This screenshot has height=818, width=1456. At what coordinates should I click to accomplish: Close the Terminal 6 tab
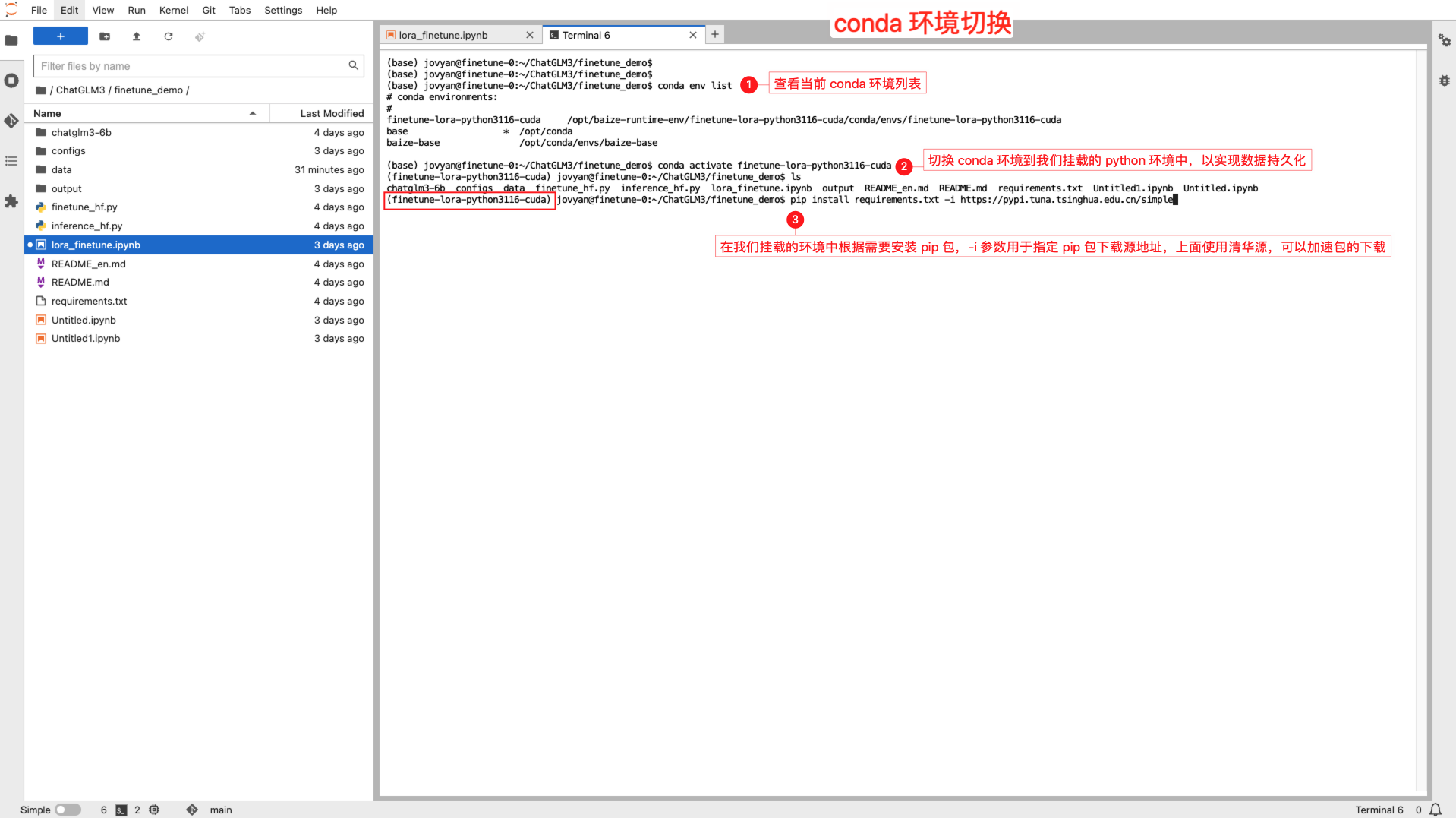(x=692, y=35)
